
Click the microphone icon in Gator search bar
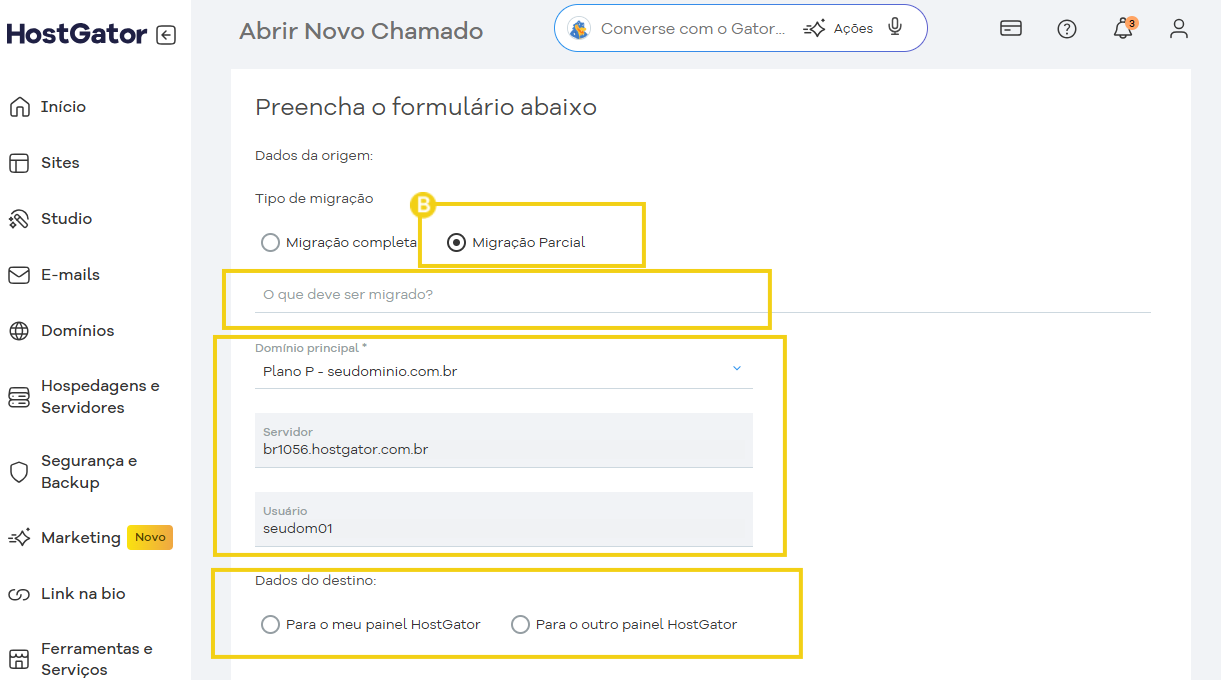pyautogui.click(x=895, y=28)
